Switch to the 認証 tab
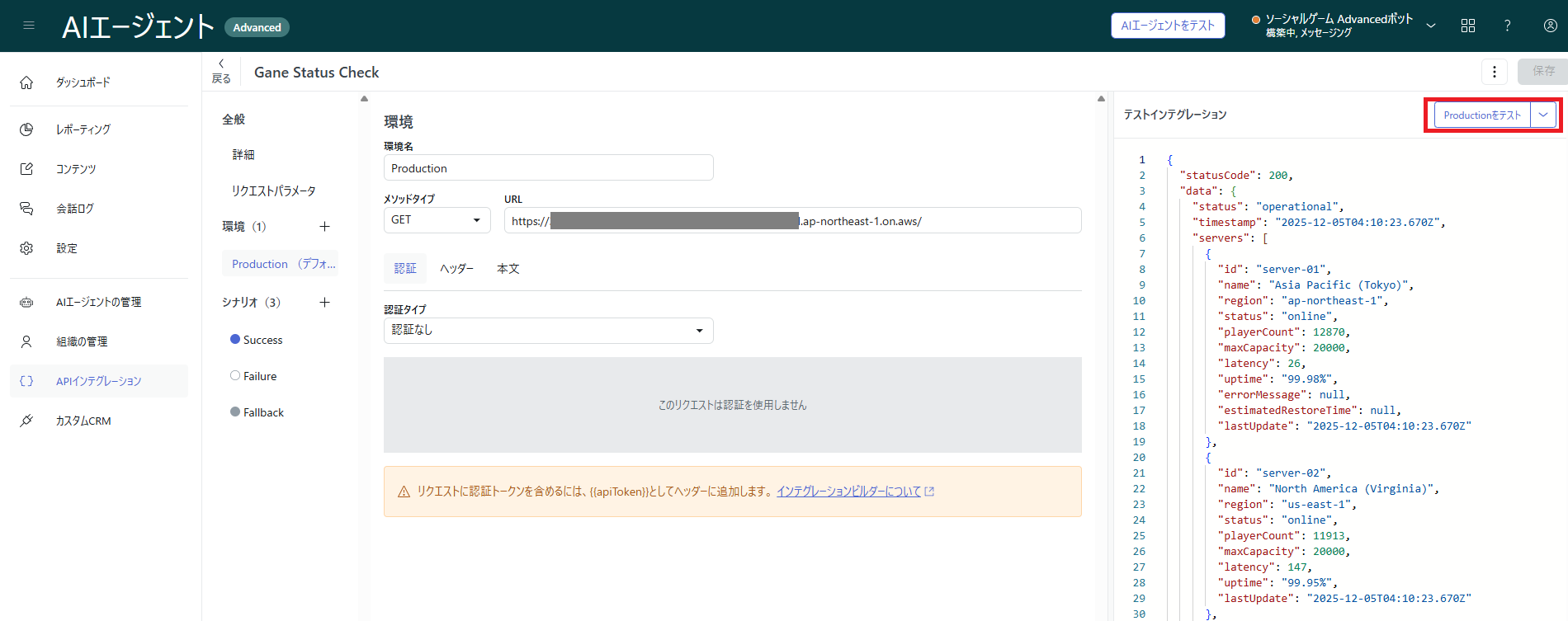 pyautogui.click(x=405, y=269)
